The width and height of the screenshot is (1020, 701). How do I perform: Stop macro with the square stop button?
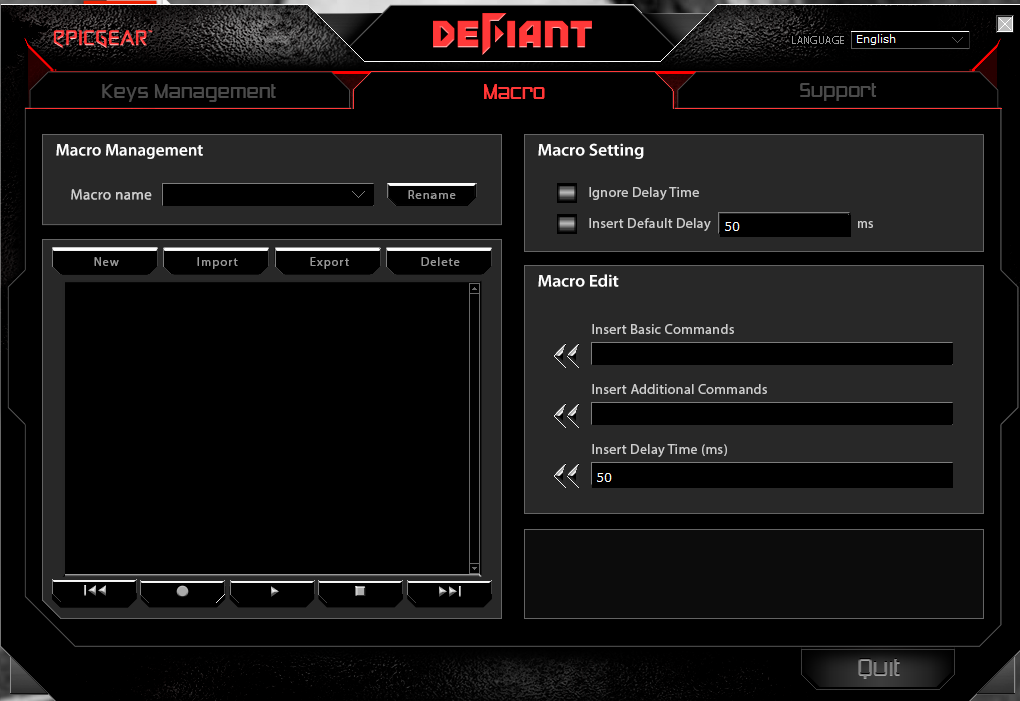(360, 591)
